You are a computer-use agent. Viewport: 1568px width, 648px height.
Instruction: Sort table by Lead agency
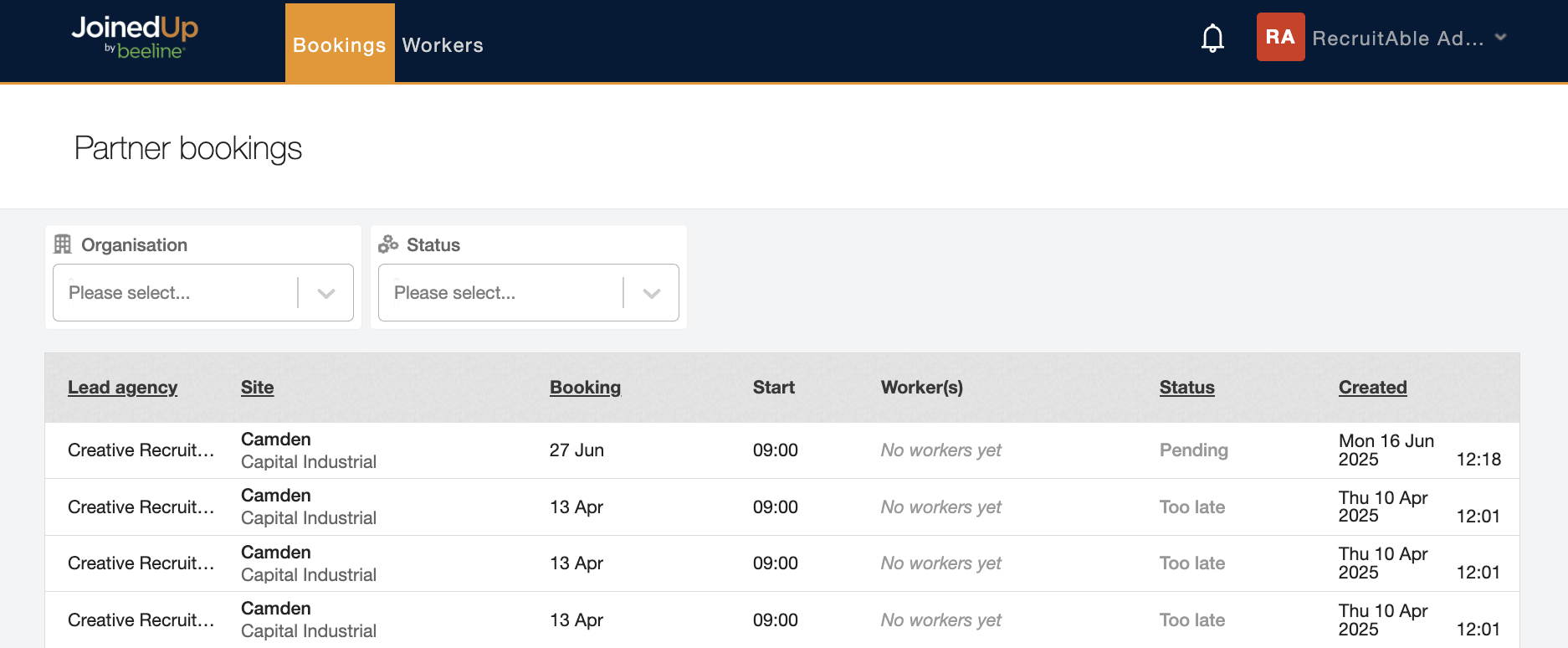[122, 388]
